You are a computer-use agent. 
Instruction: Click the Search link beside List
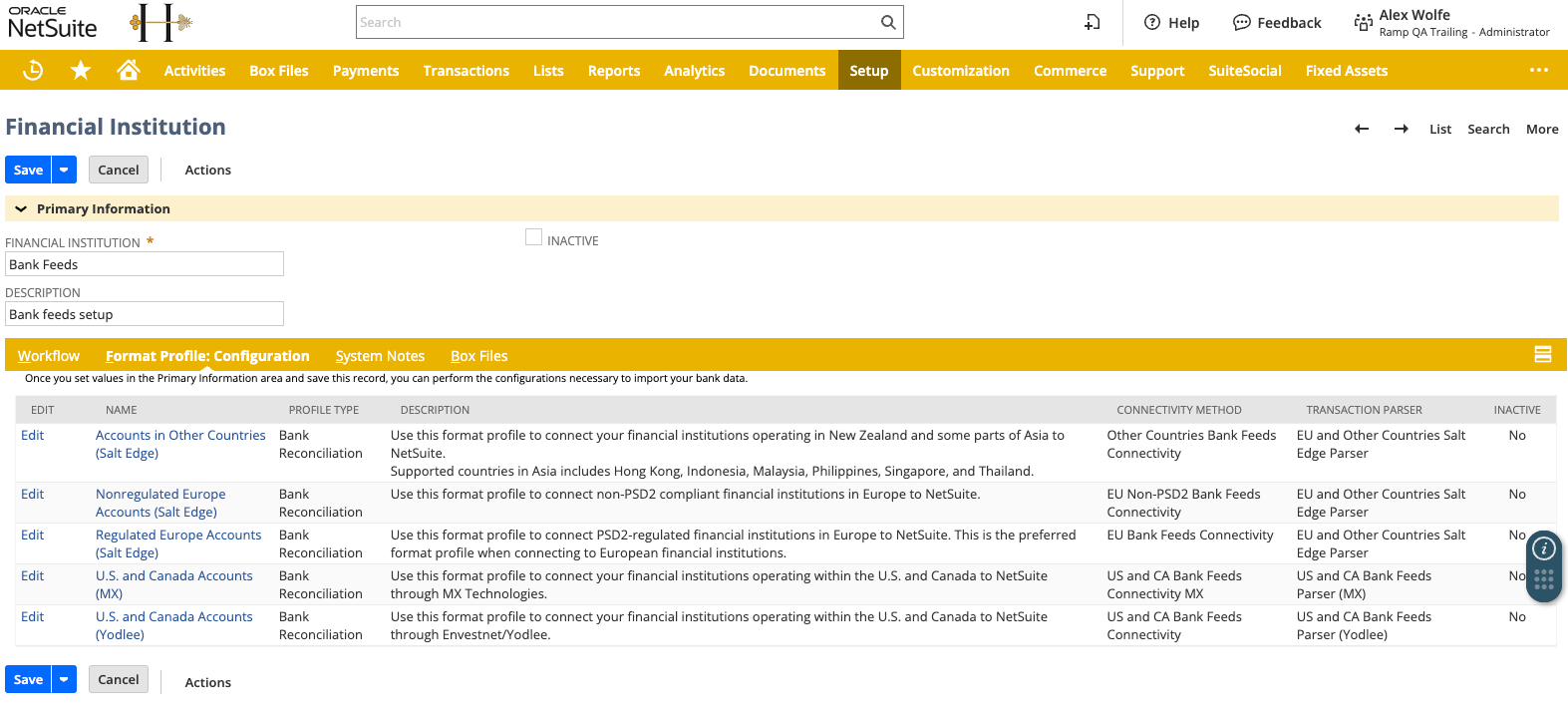coord(1488,129)
